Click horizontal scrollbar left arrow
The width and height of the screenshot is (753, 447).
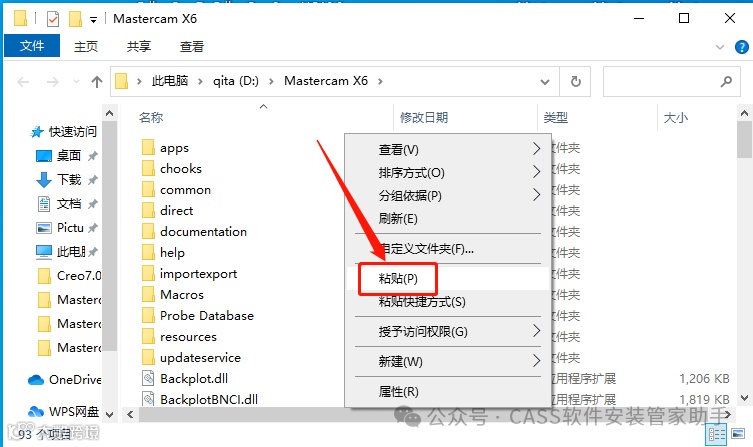130,414
